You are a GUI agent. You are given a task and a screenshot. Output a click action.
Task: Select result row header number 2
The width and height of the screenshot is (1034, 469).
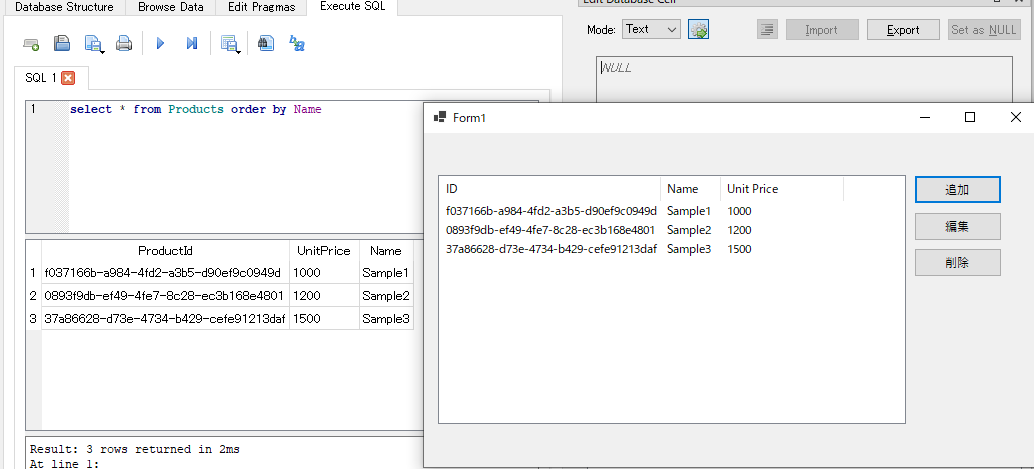pyautogui.click(x=34, y=296)
